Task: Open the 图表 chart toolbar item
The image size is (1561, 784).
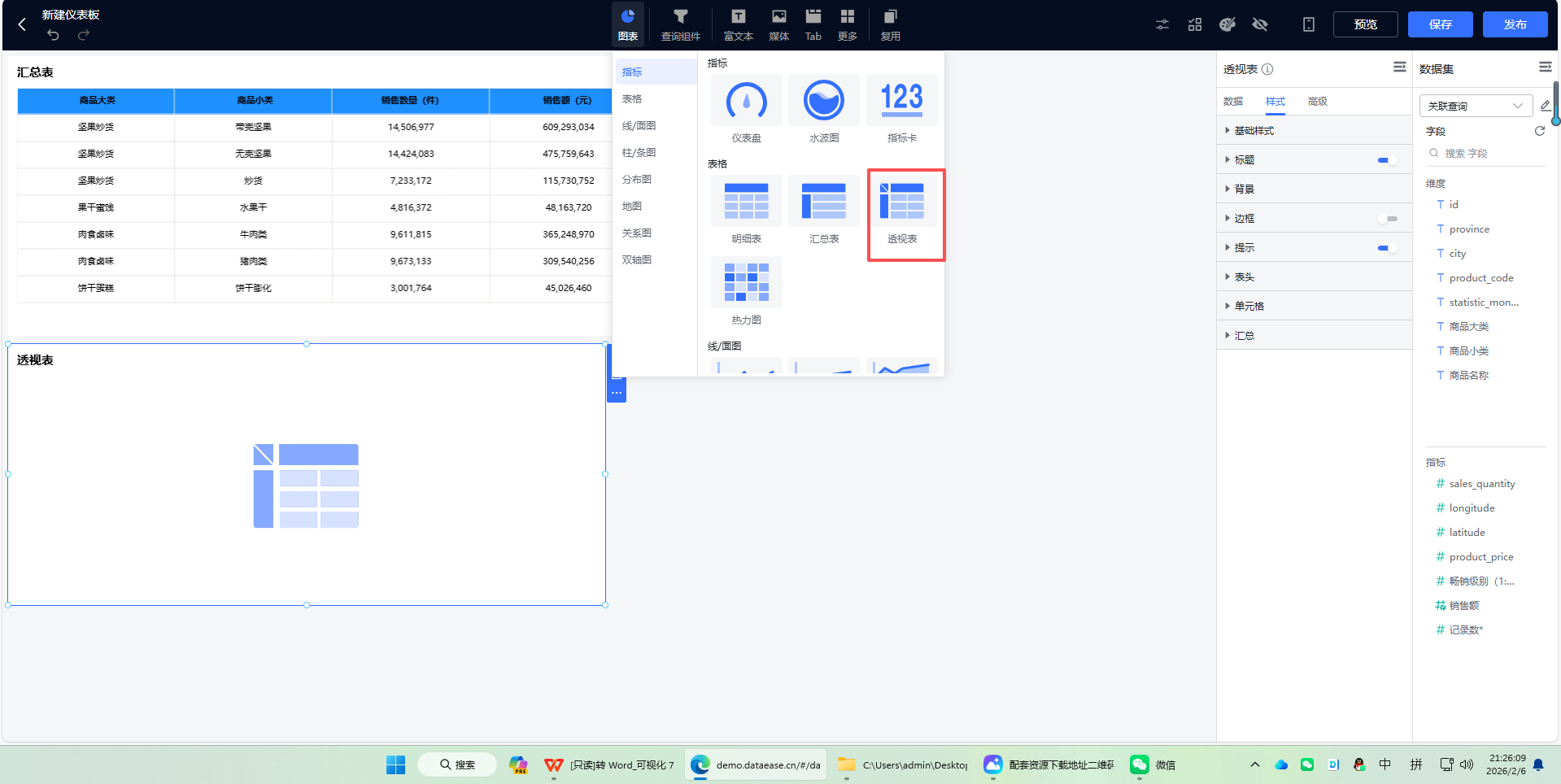Action: point(628,24)
